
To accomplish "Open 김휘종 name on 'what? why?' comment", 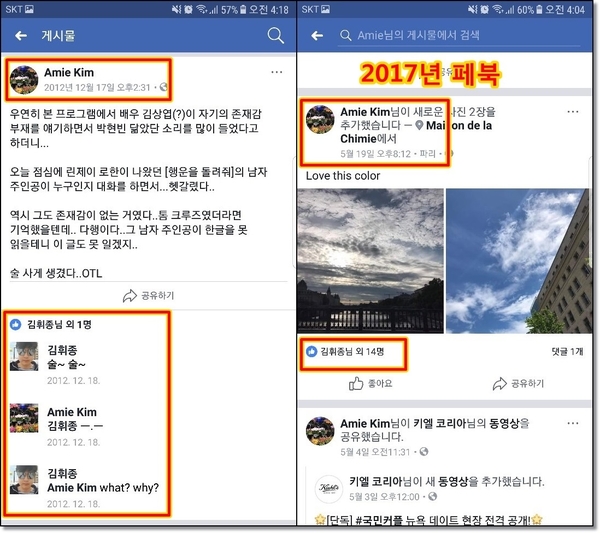I will (x=62, y=474).
